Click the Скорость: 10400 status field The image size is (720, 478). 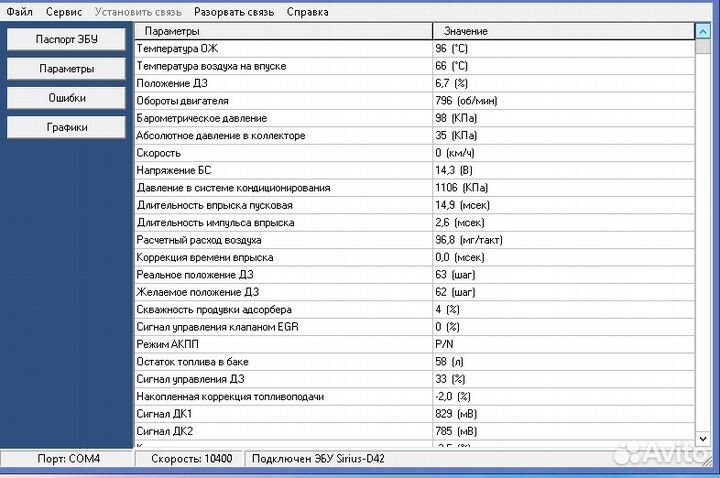click(189, 459)
